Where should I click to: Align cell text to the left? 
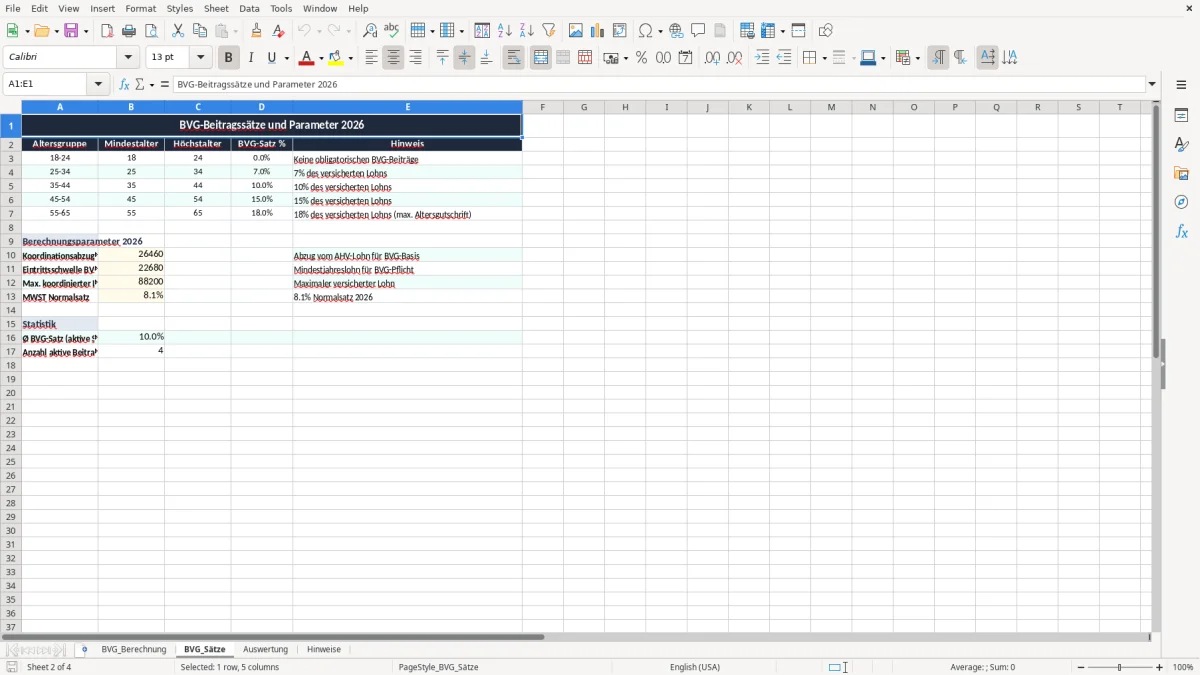(371, 58)
